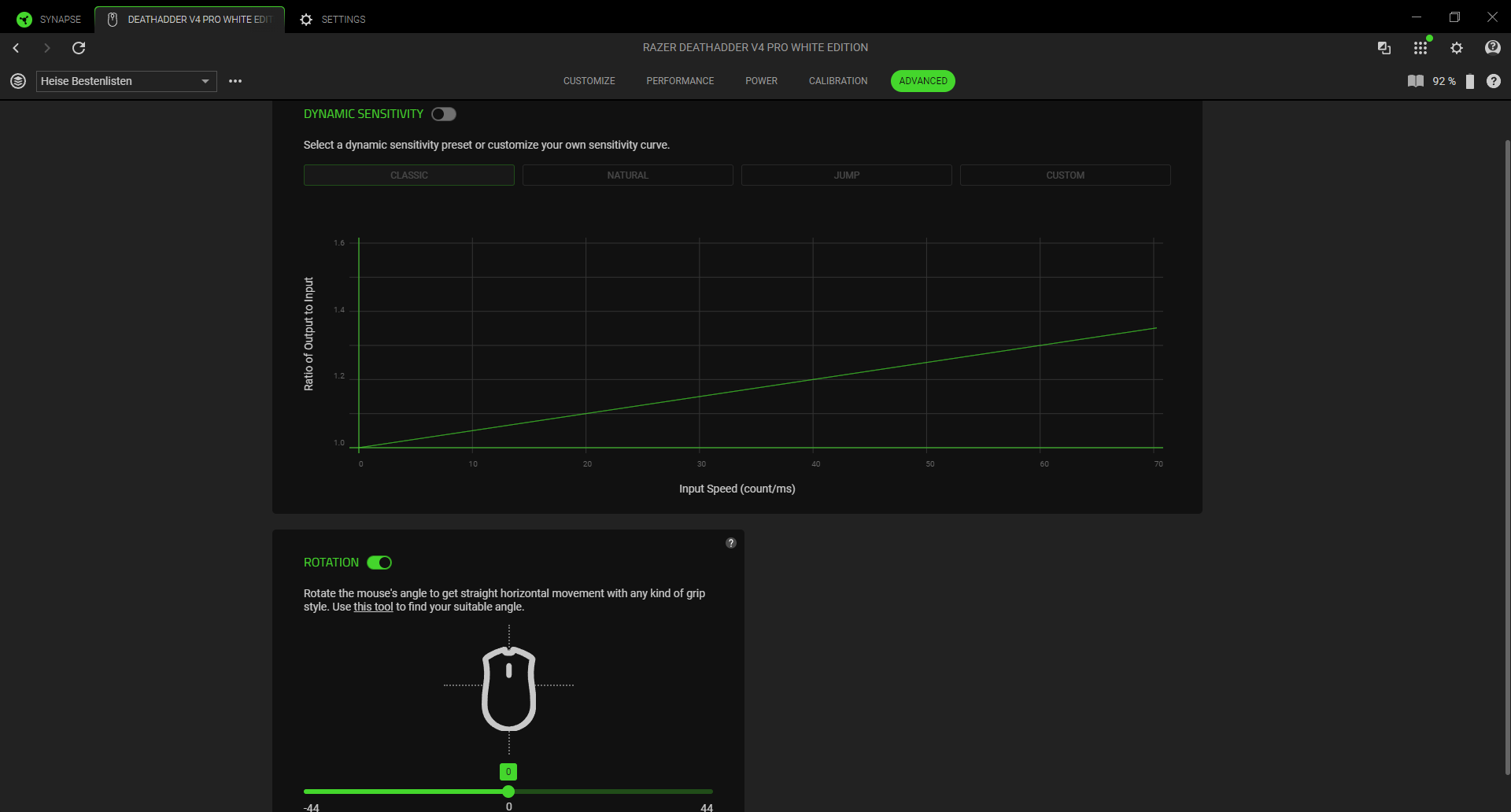Open the 'this tool' link
The image size is (1511, 812).
(x=373, y=607)
